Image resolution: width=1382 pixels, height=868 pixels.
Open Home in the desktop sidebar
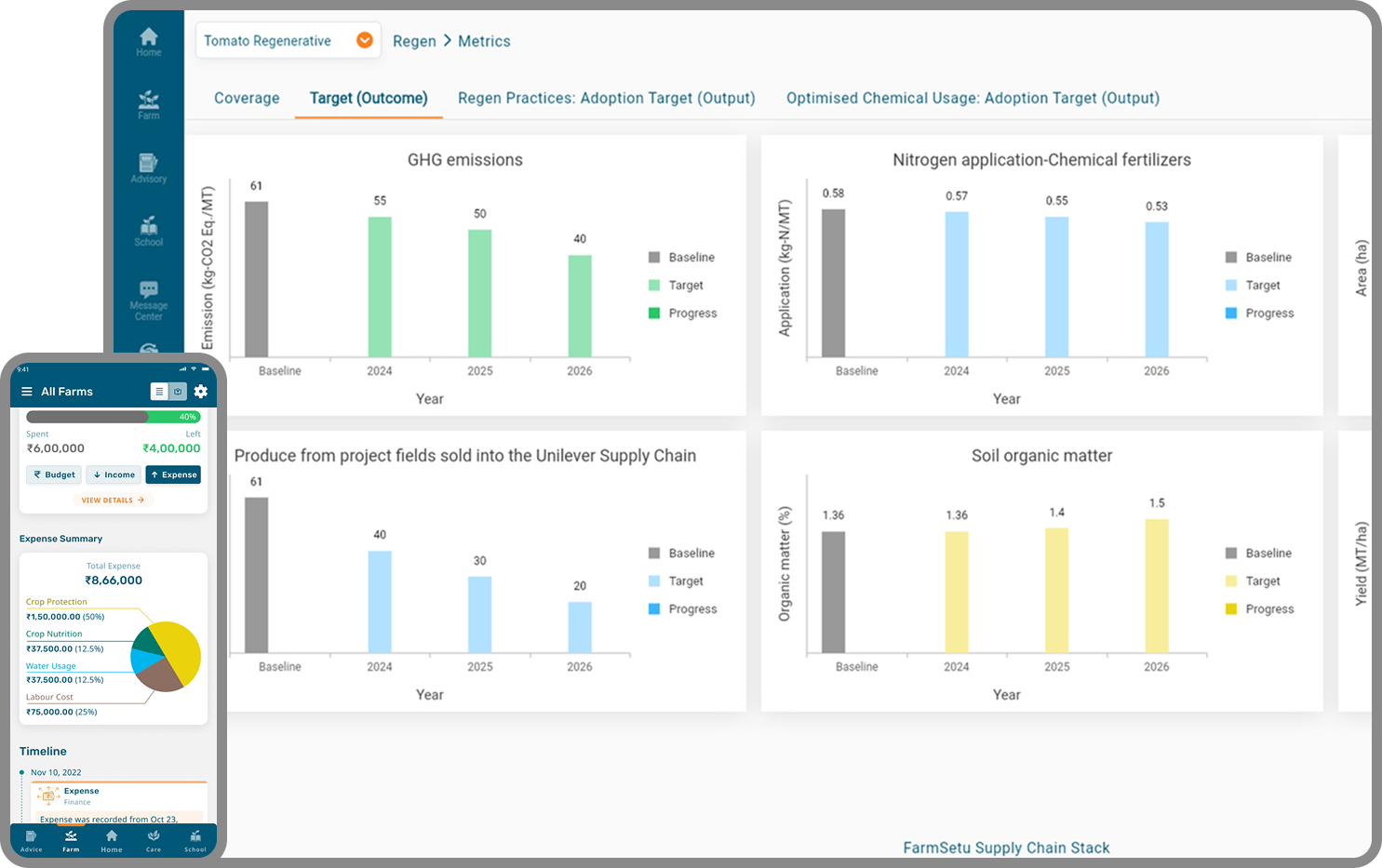click(148, 42)
